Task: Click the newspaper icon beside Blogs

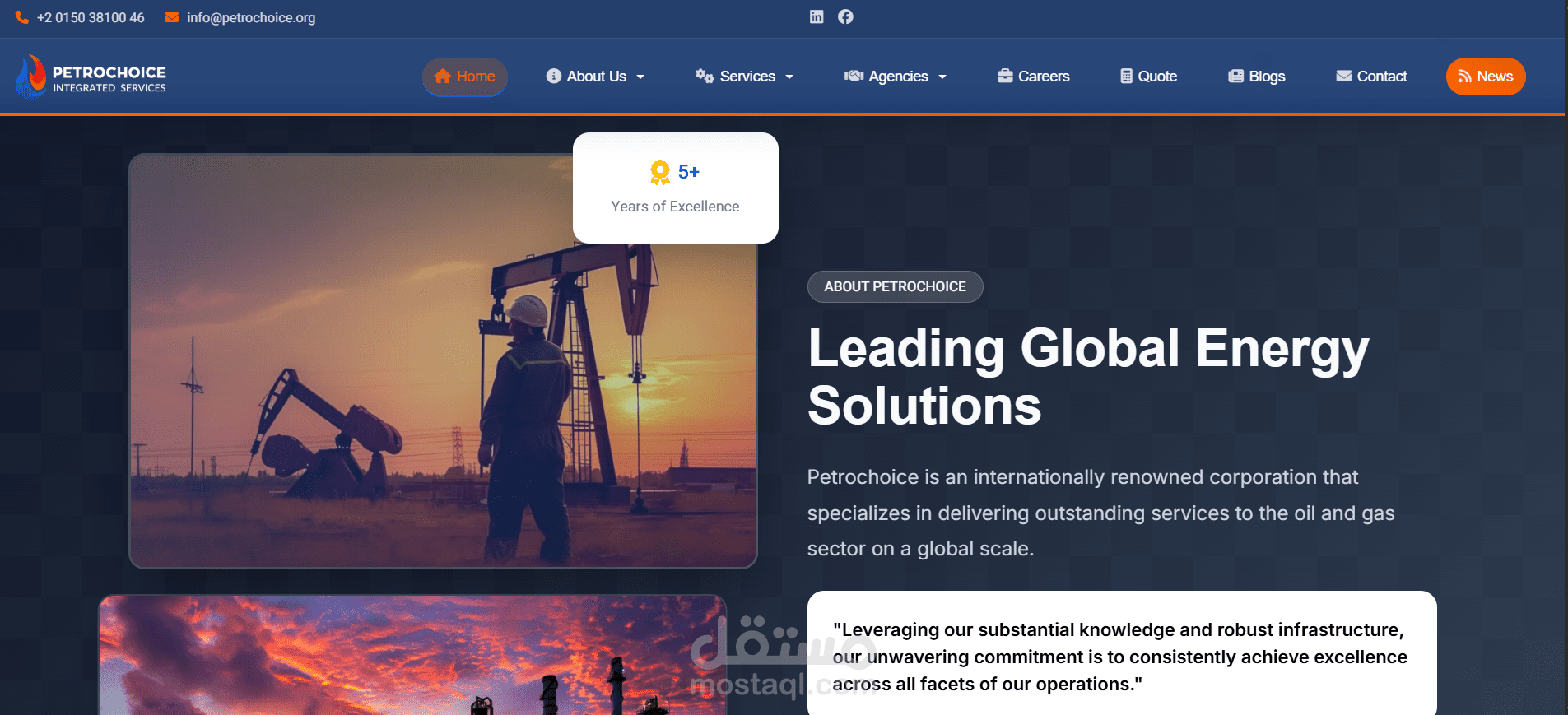Action: [1235, 77]
